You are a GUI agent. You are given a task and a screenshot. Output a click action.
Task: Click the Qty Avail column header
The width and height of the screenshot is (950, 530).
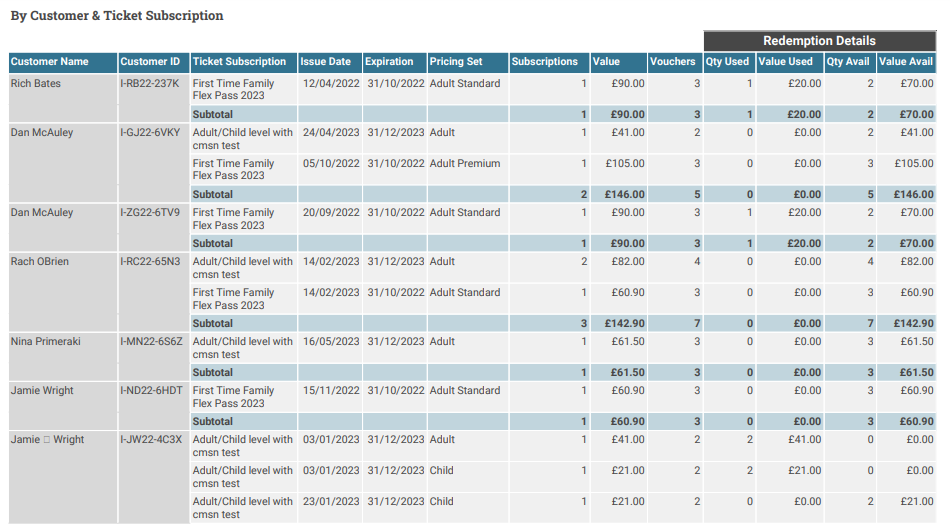[x=850, y=62]
